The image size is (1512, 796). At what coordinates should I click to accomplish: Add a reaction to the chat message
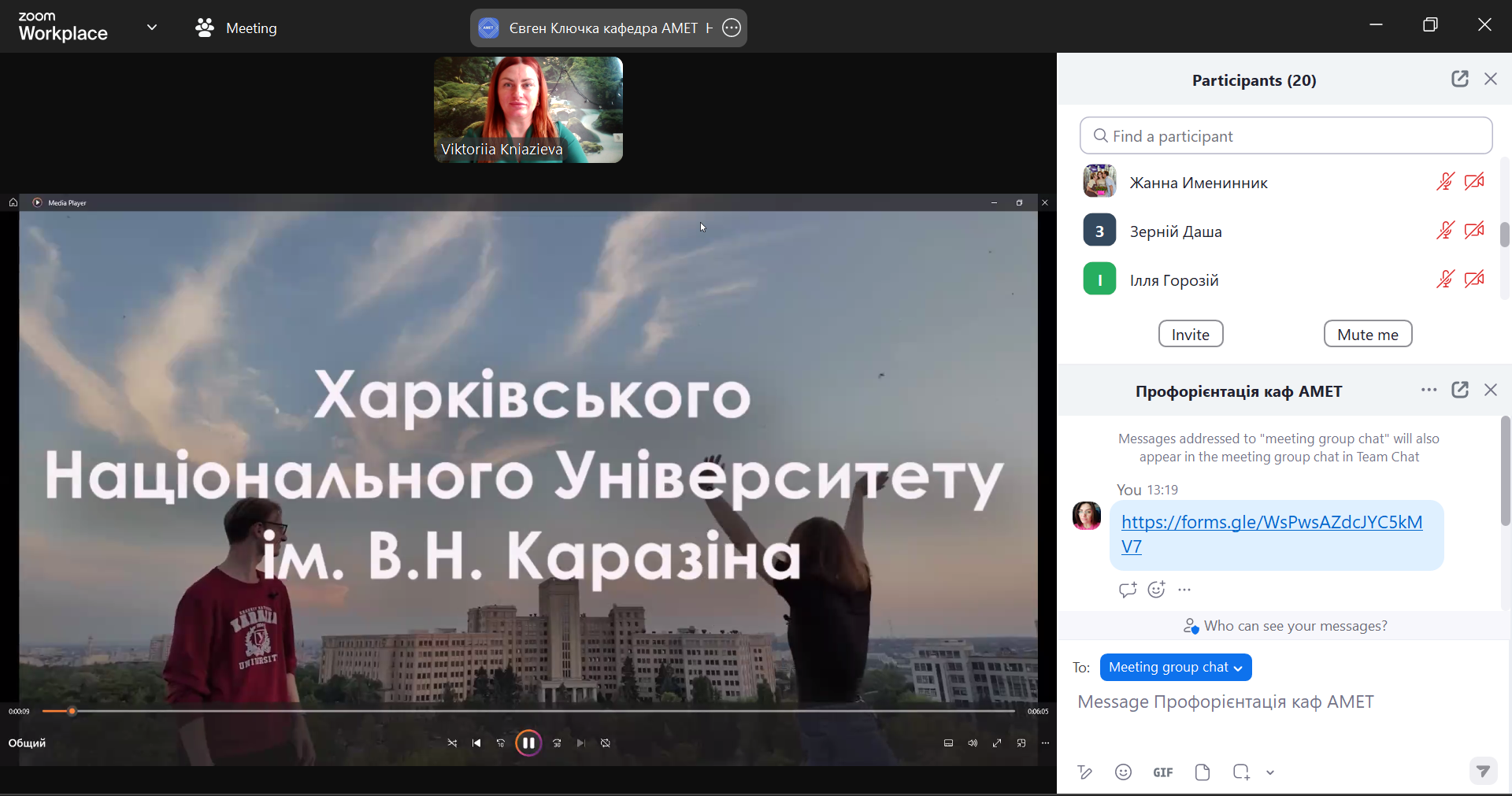click(x=1156, y=590)
